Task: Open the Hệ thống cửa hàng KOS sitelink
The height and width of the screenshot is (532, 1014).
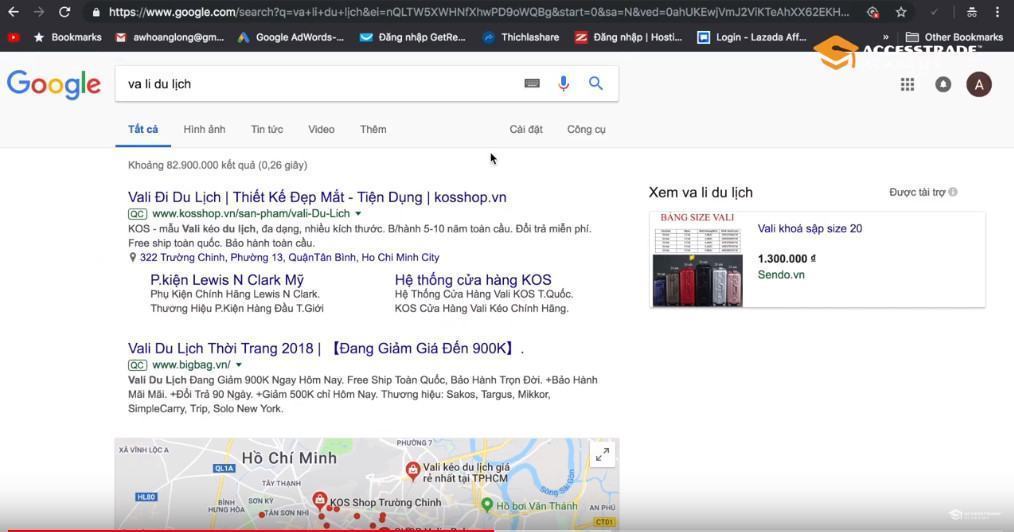Action: tap(473, 280)
